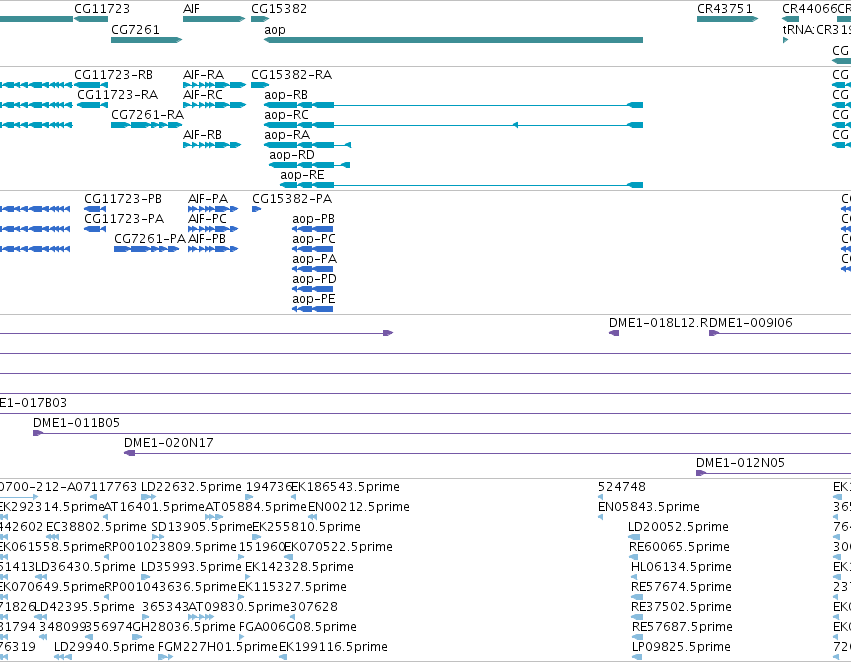The height and width of the screenshot is (662, 851).
Task: Select the CG15382-PA protein
Action: (257, 209)
